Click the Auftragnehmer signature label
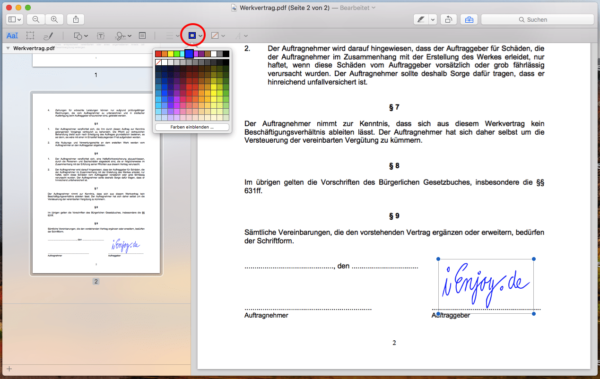The height and width of the screenshot is (379, 600). [x=266, y=315]
